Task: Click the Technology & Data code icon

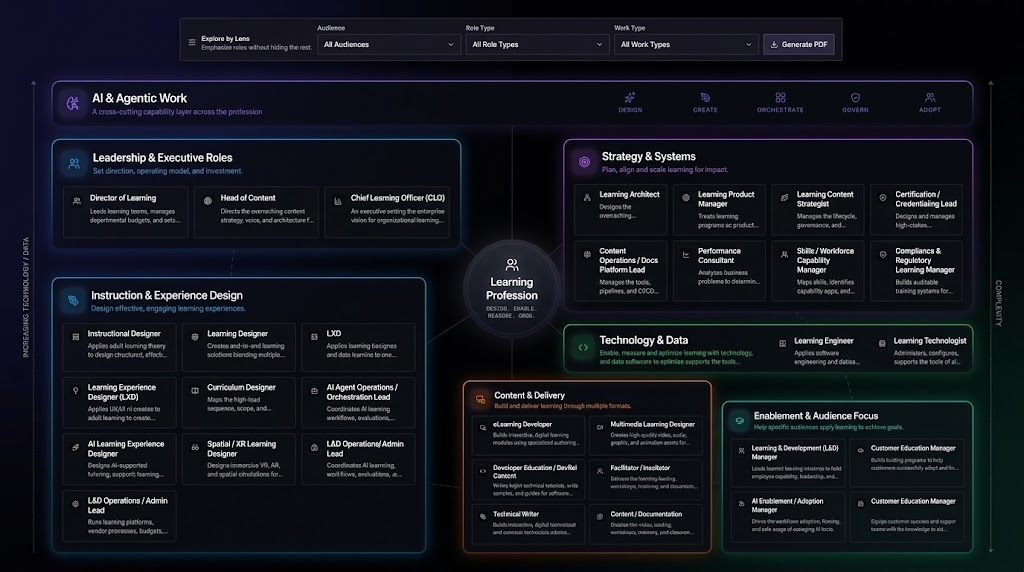Action: click(583, 347)
